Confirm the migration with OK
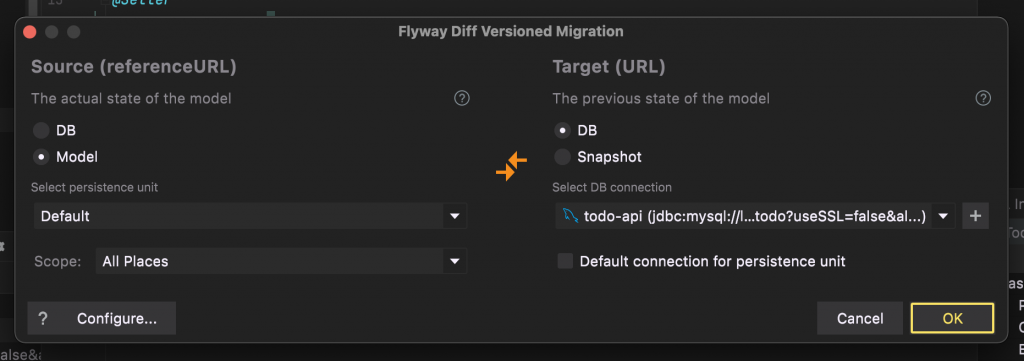Screen dimensions: 1024x361 point(953,319)
